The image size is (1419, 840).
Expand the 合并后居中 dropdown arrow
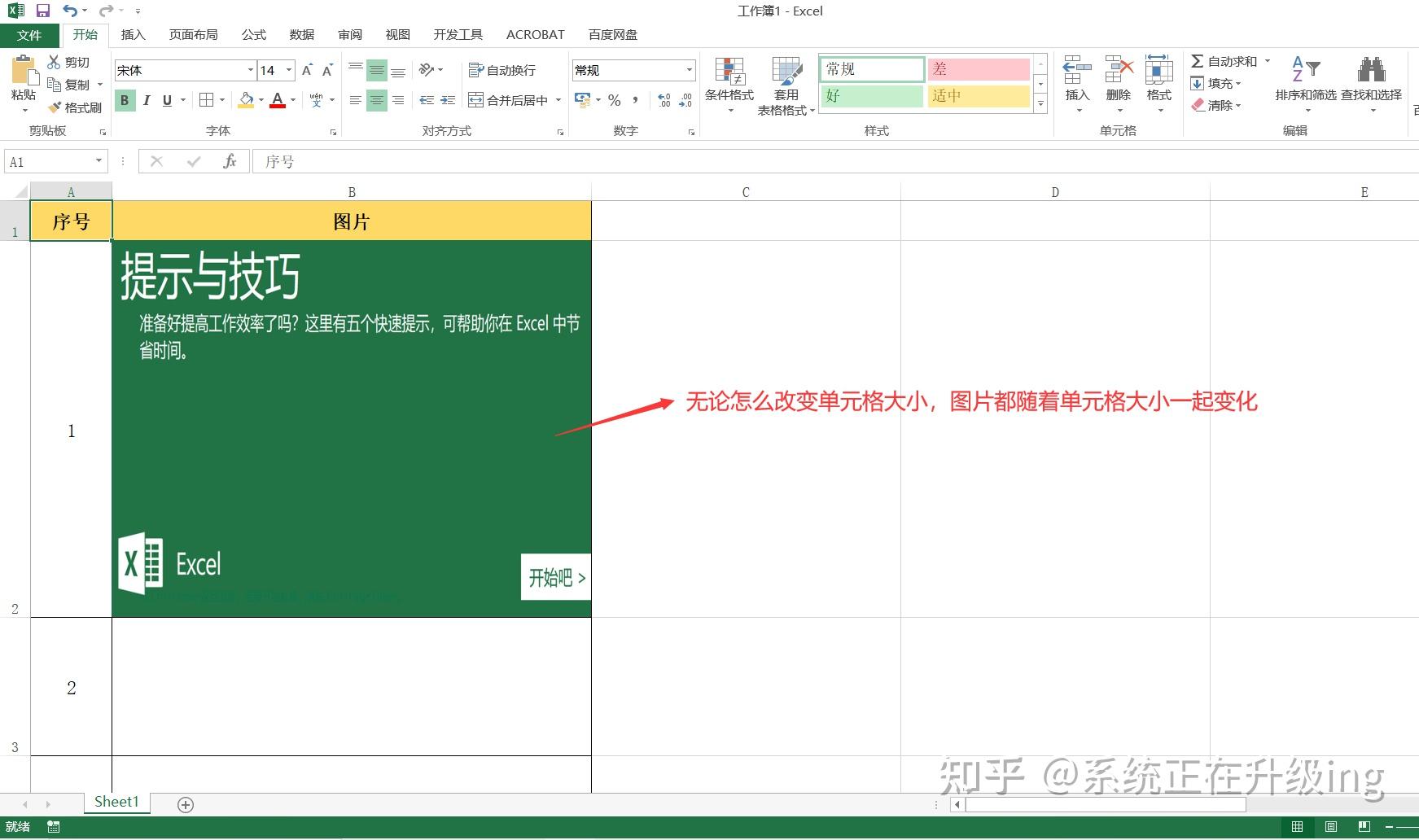point(558,100)
